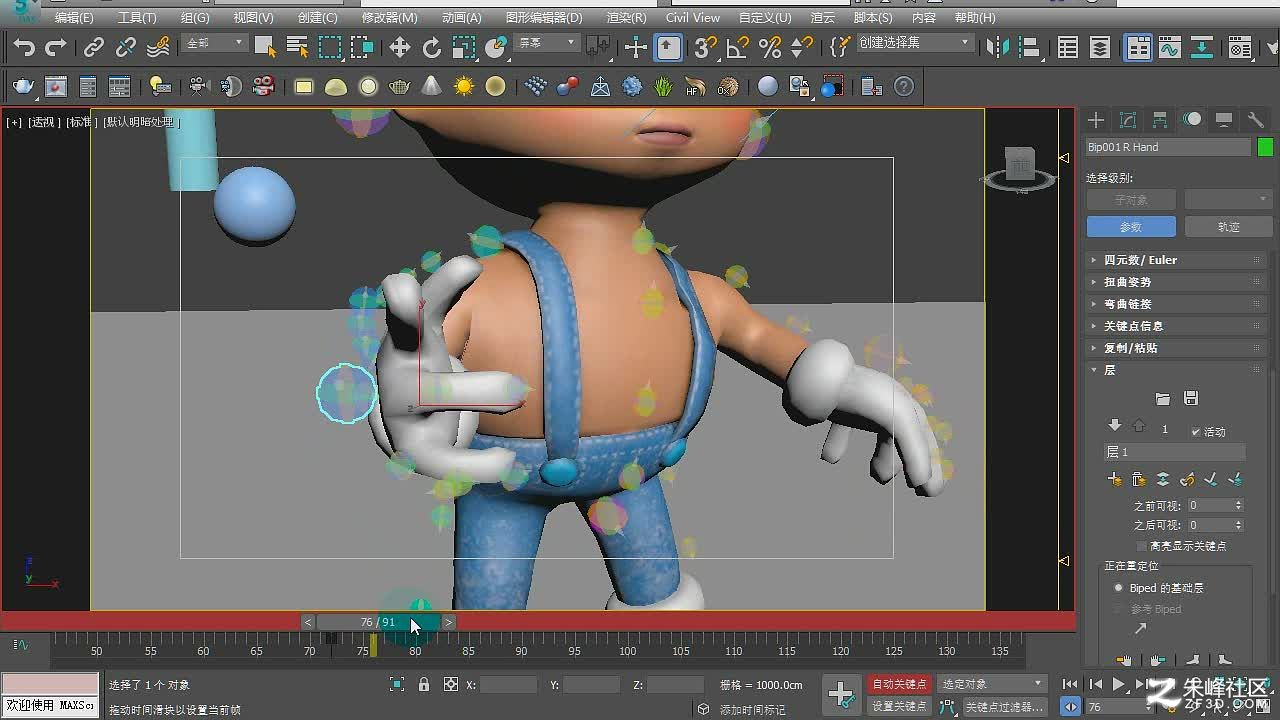Click the Undo arrow icon
The image size is (1280, 720).
pos(24,47)
